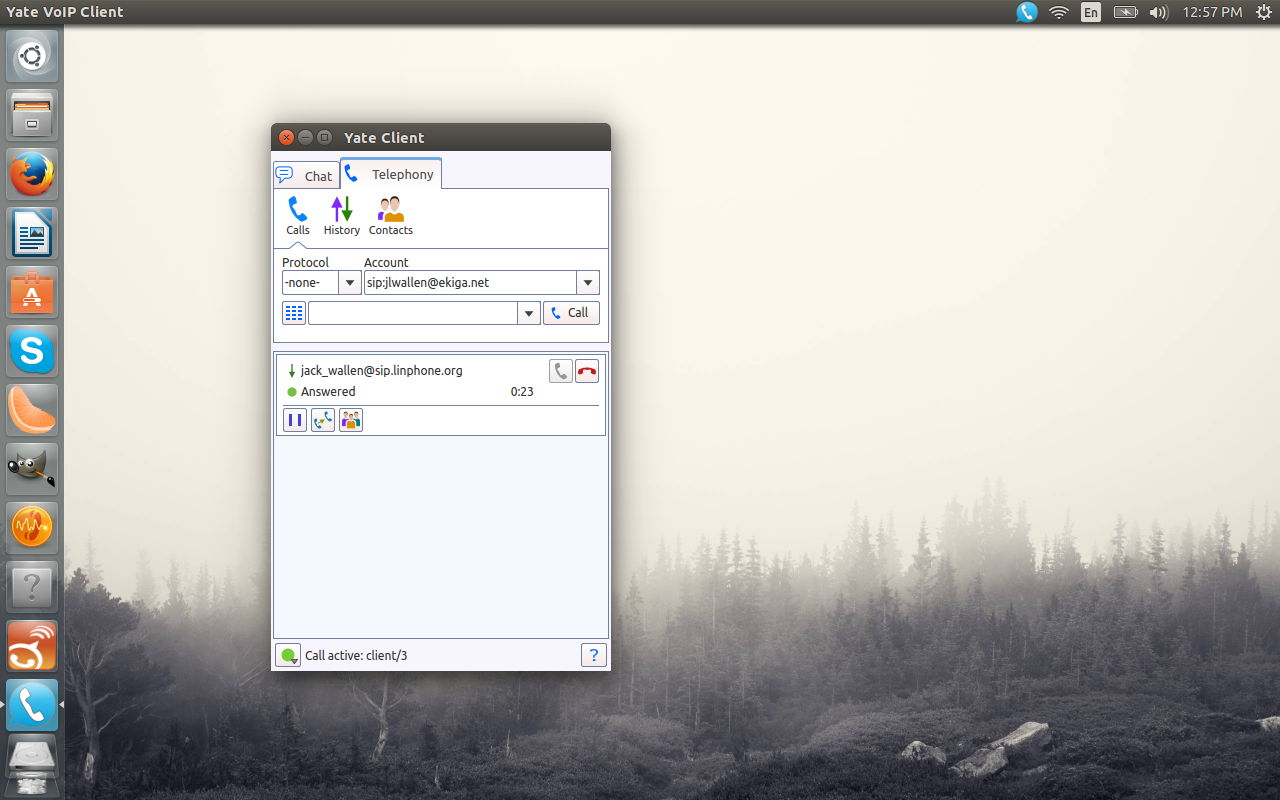This screenshot has width=1280, height=800.
Task: Put the active call on hold
Action: click(295, 420)
